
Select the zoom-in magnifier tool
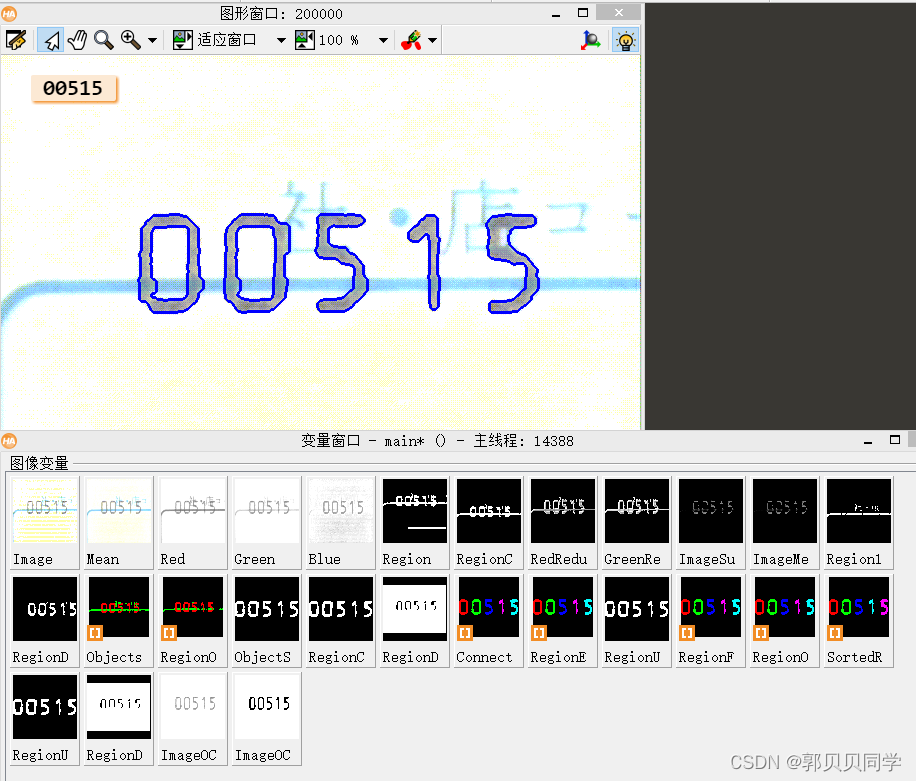click(x=127, y=40)
